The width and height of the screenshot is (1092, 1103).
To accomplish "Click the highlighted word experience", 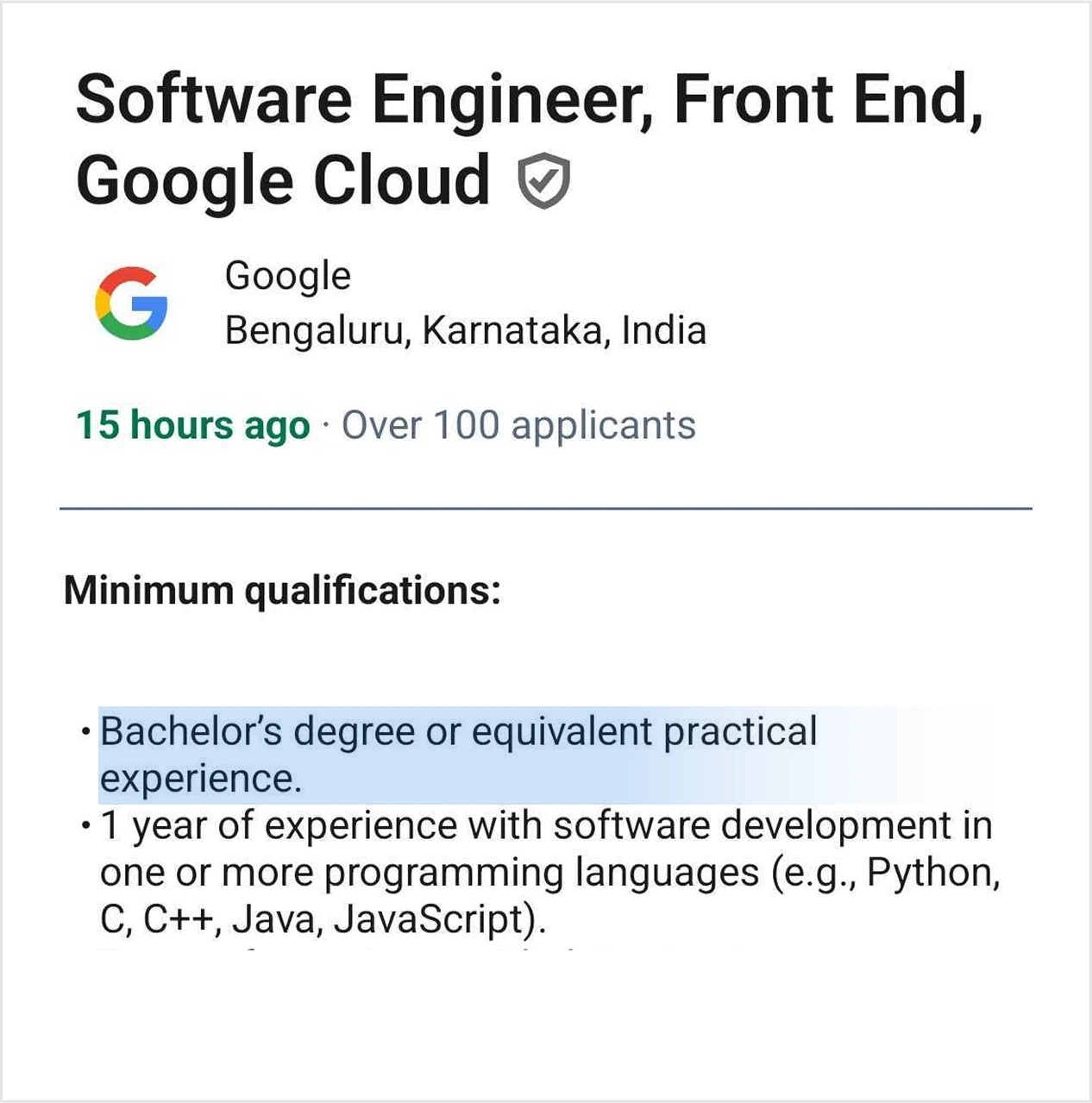I will (x=200, y=780).
